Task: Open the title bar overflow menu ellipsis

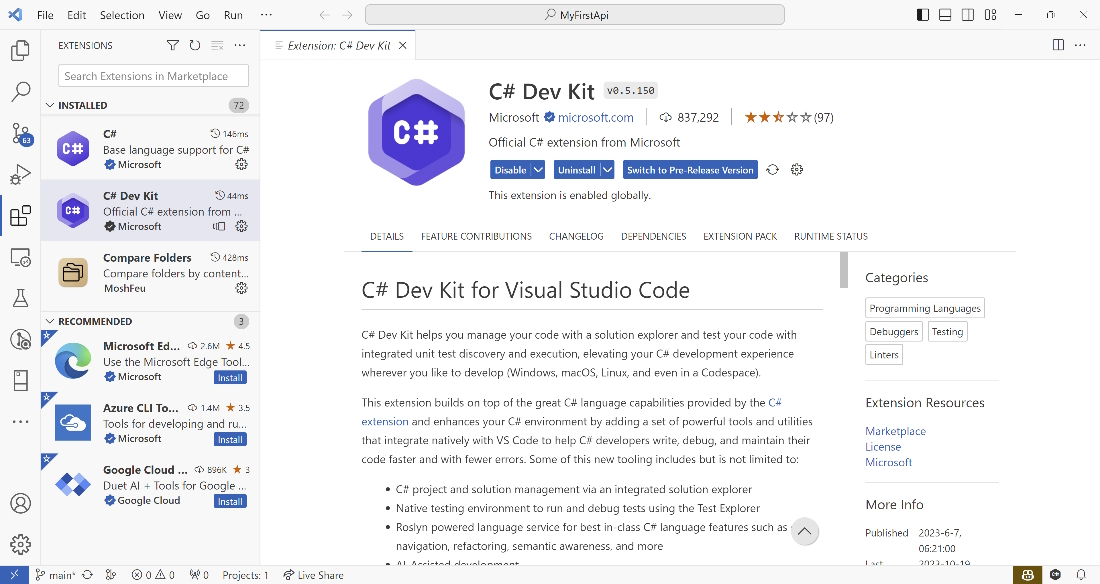Action: click(266, 15)
